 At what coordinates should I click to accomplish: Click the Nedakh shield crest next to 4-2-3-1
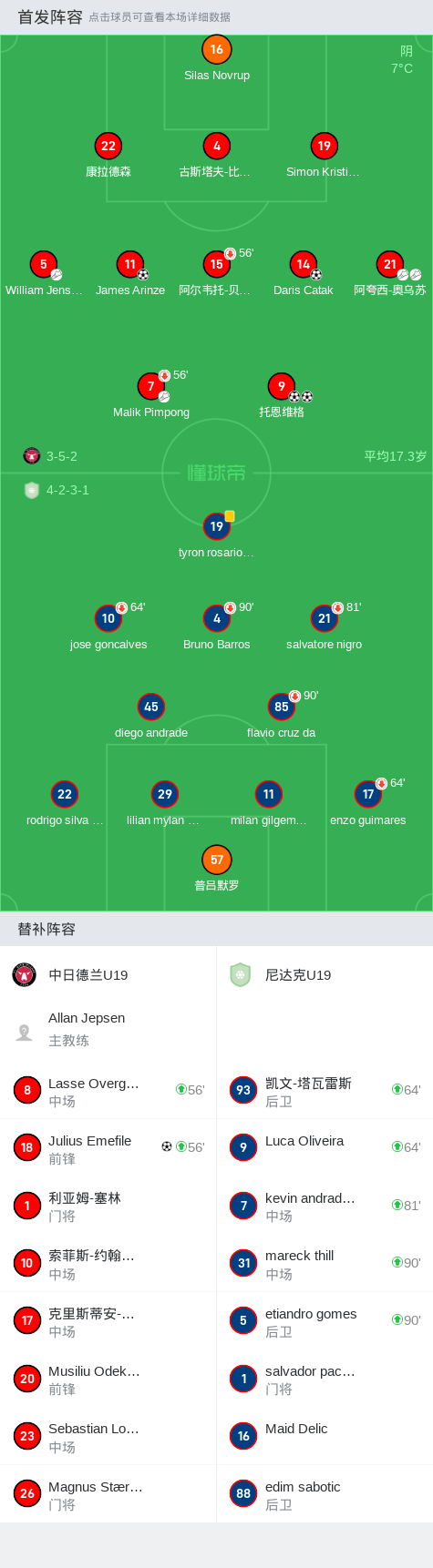pyautogui.click(x=32, y=490)
